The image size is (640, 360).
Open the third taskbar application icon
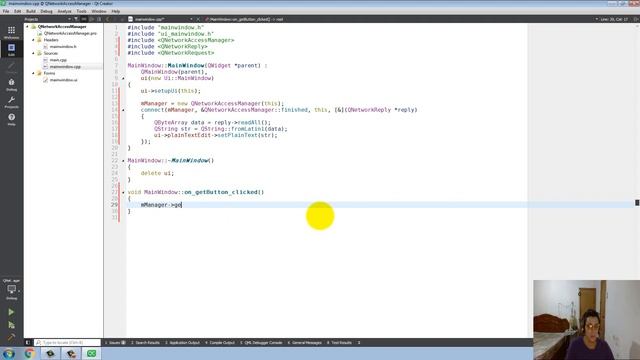(50, 353)
